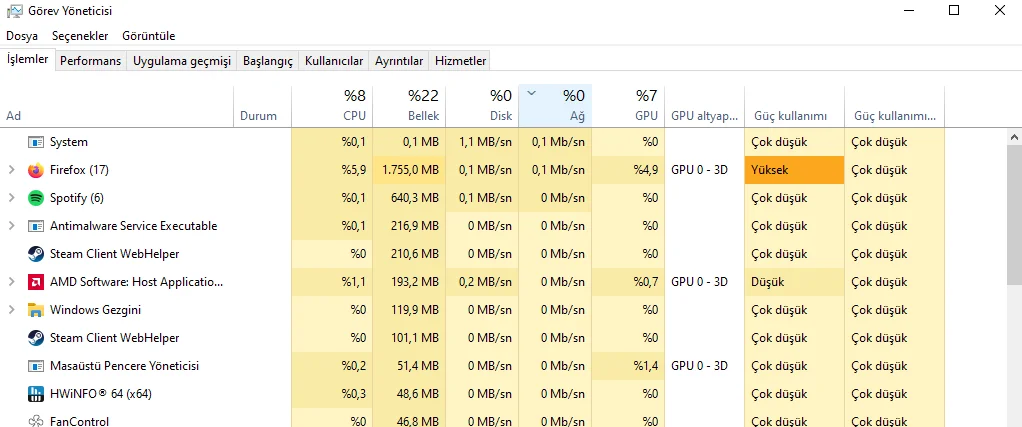Click the HWiNFO 64 process icon
1022x427 pixels.
point(36,394)
